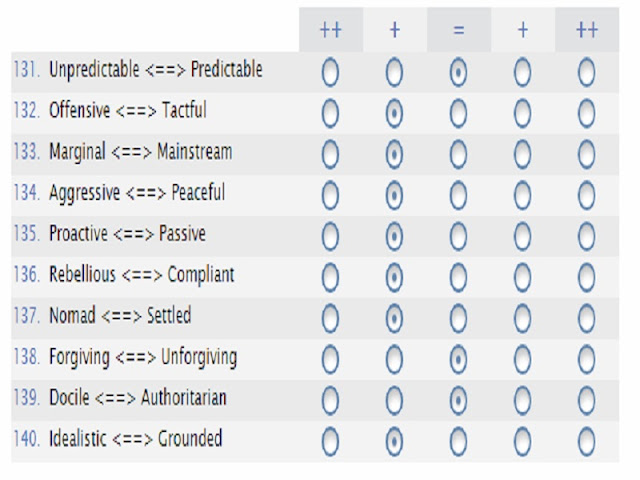Mark strongly Compliant for item 136
This screenshot has width=640, height=480.
pyautogui.click(x=587, y=278)
